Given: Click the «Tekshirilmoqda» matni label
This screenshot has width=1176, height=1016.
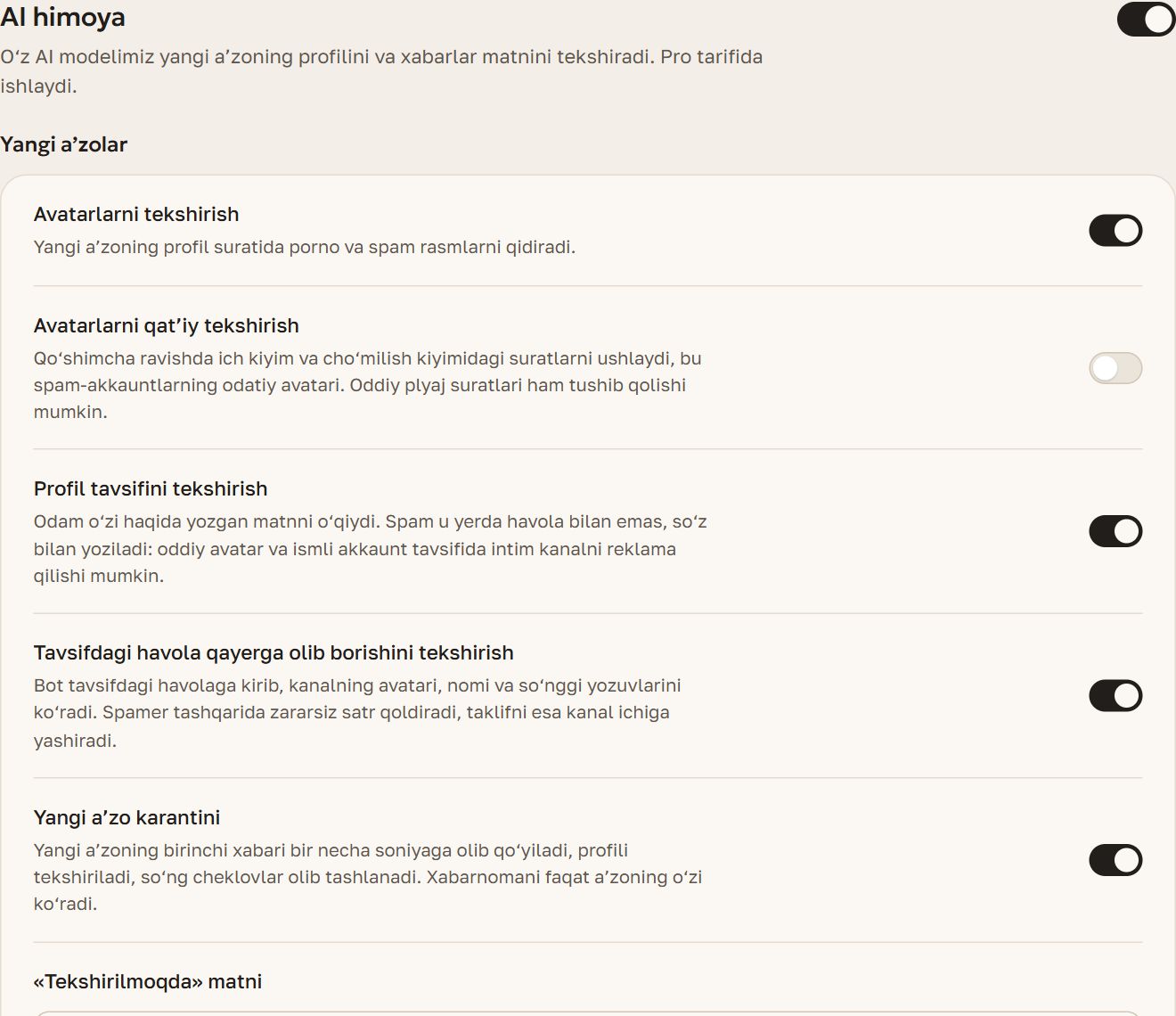Looking at the screenshot, I should (148, 981).
